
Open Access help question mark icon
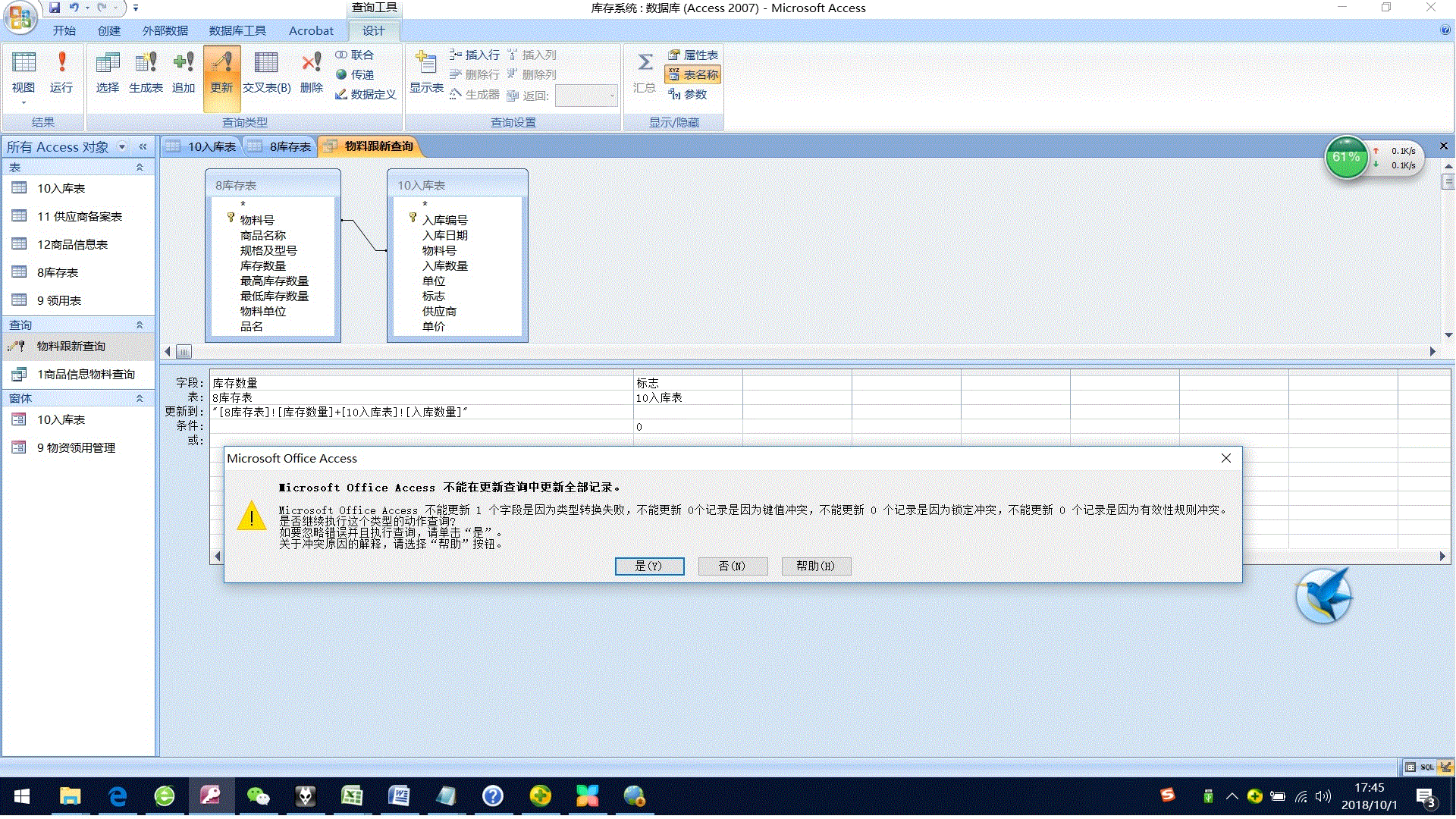coord(1445,30)
